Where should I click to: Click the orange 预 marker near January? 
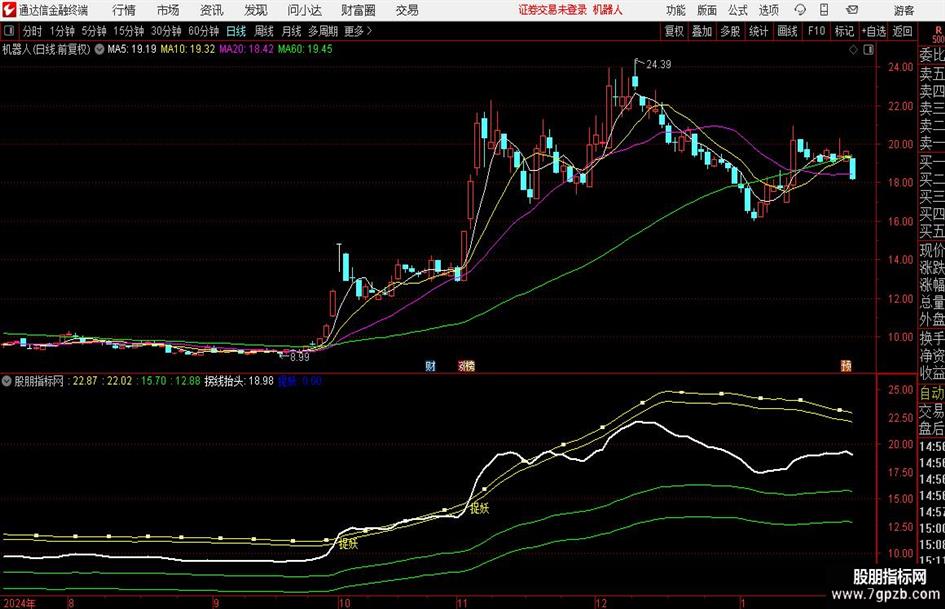tap(846, 365)
